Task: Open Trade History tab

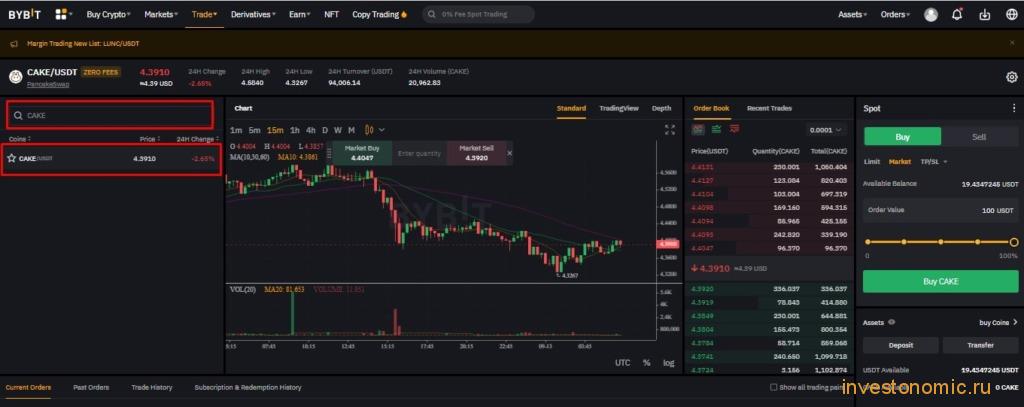Action: 152,387
